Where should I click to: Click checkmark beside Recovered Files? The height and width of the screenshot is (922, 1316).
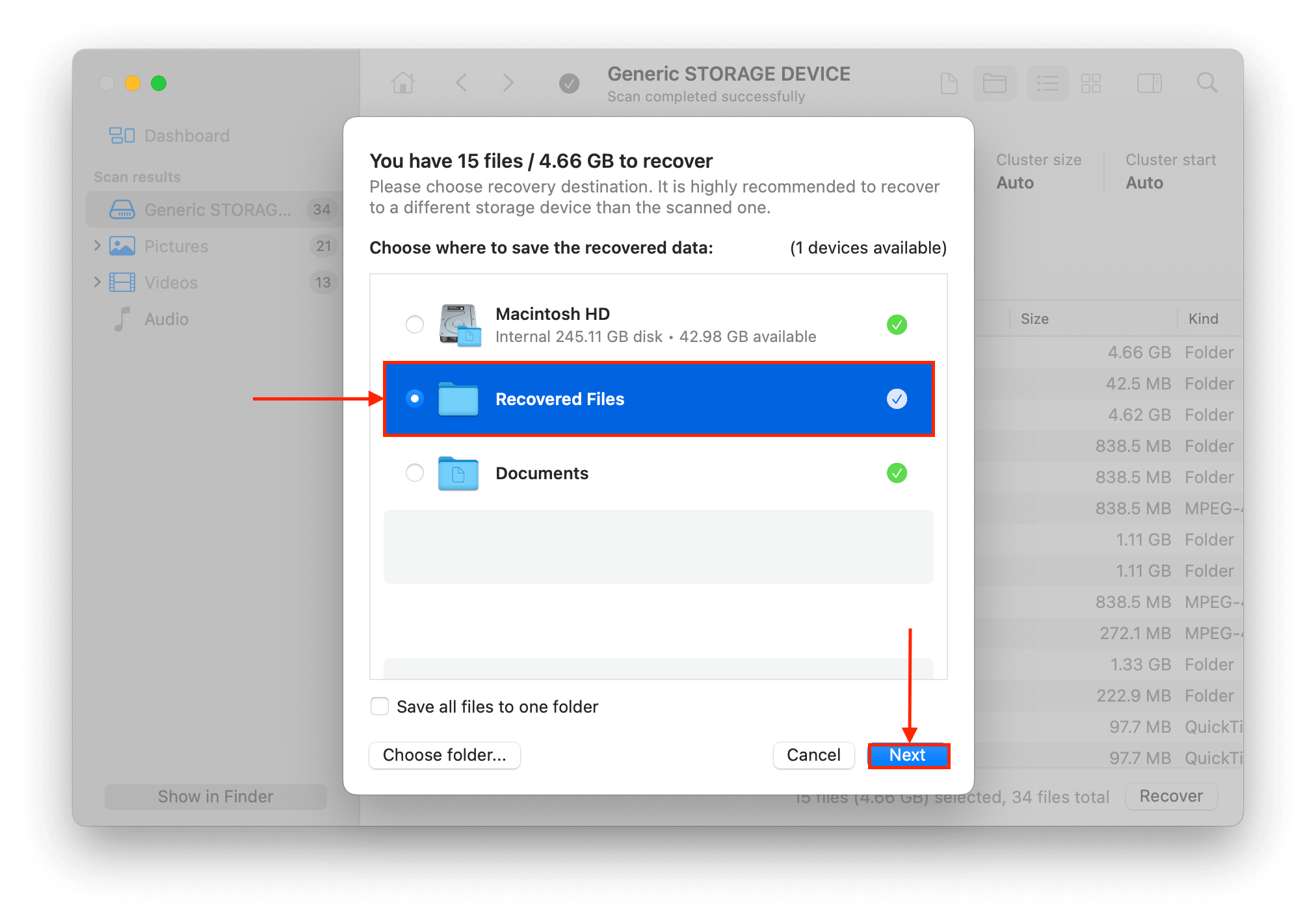(897, 399)
